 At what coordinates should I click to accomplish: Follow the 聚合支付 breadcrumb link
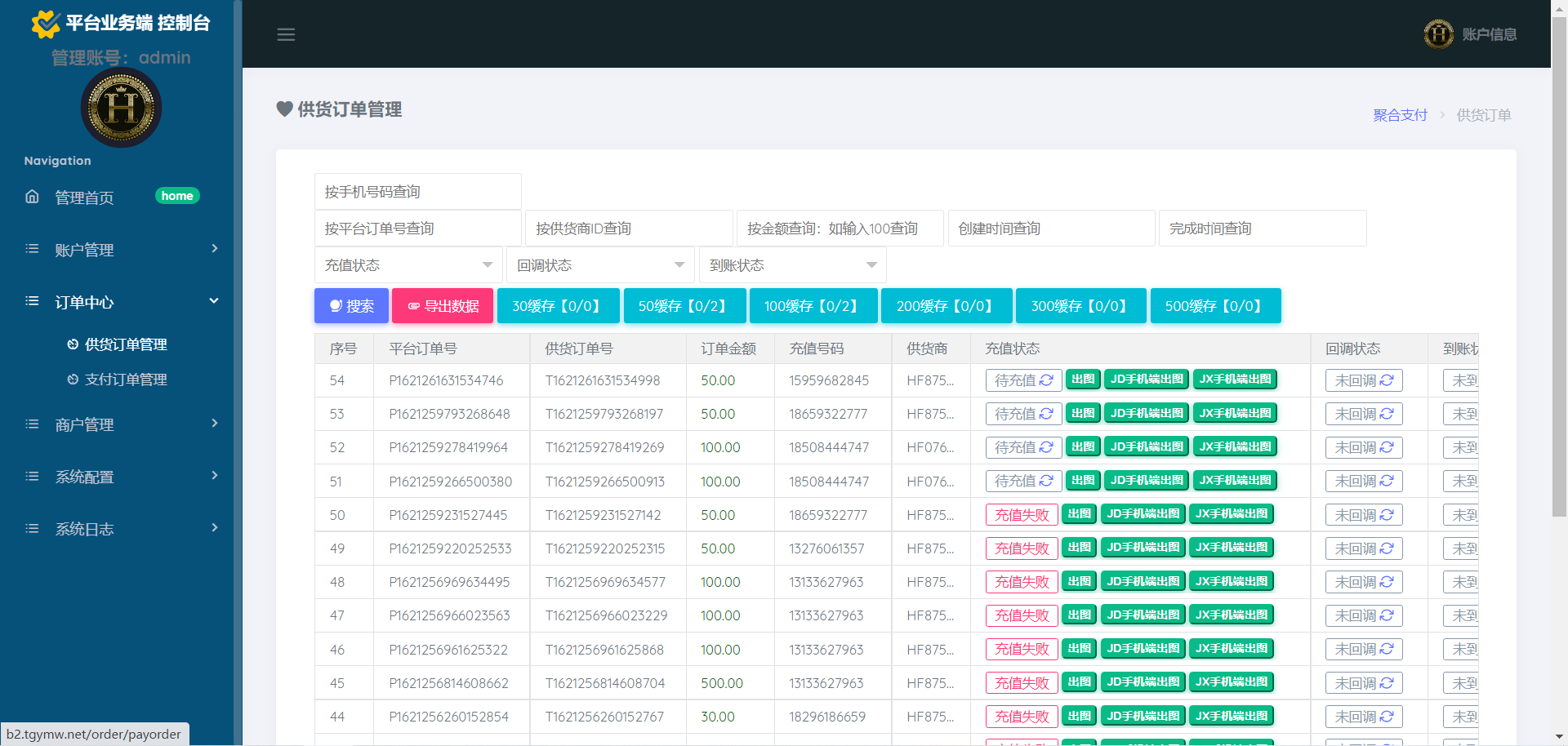1400,115
